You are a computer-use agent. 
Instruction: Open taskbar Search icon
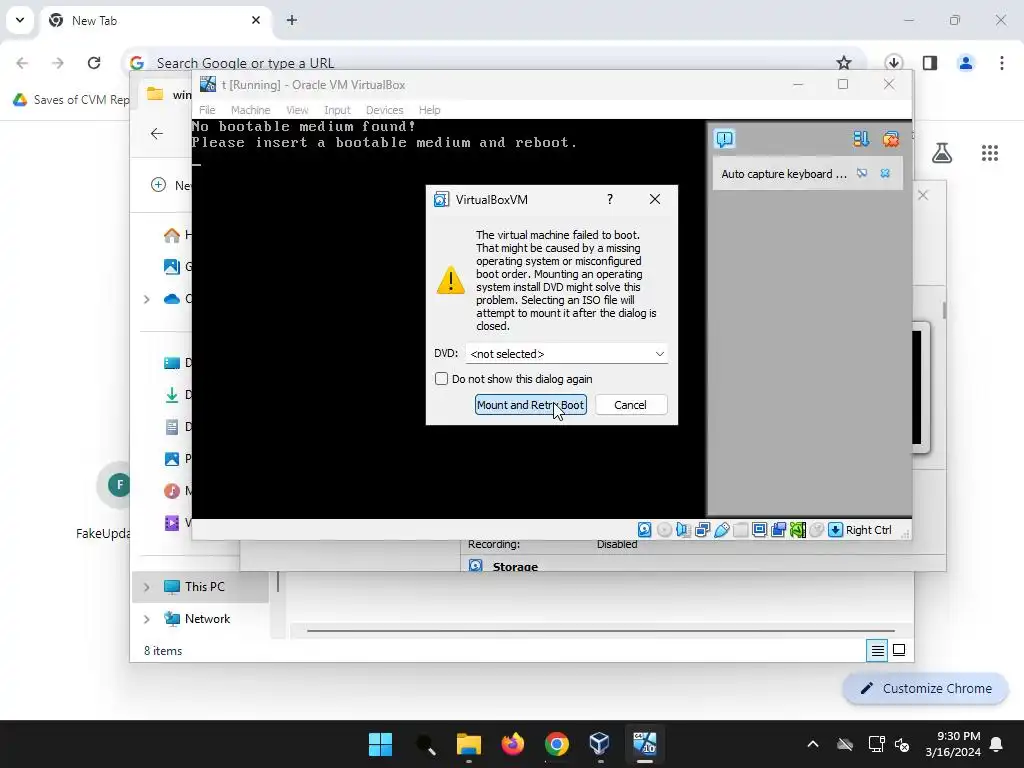[425, 744]
